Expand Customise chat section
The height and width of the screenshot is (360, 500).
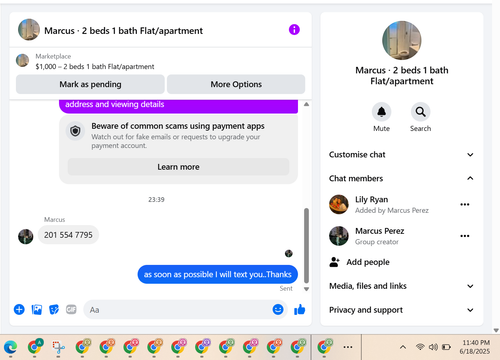[x=401, y=155]
